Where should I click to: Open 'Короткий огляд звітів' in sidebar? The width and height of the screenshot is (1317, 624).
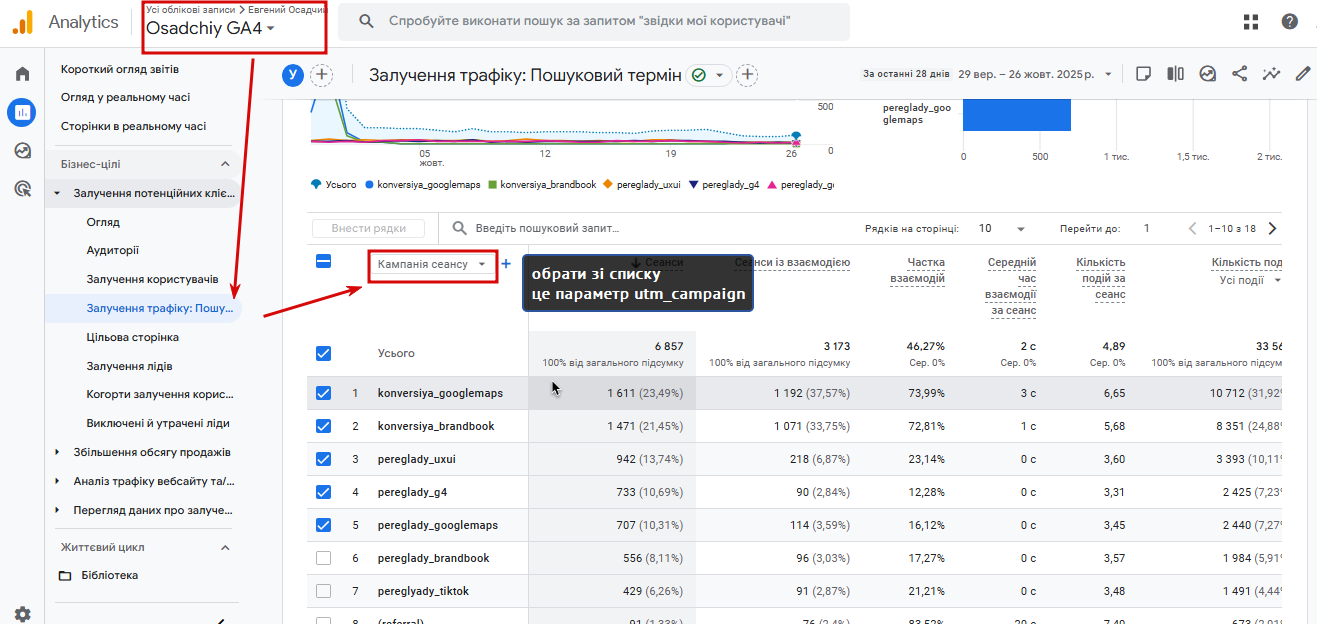pyautogui.click(x=120, y=70)
